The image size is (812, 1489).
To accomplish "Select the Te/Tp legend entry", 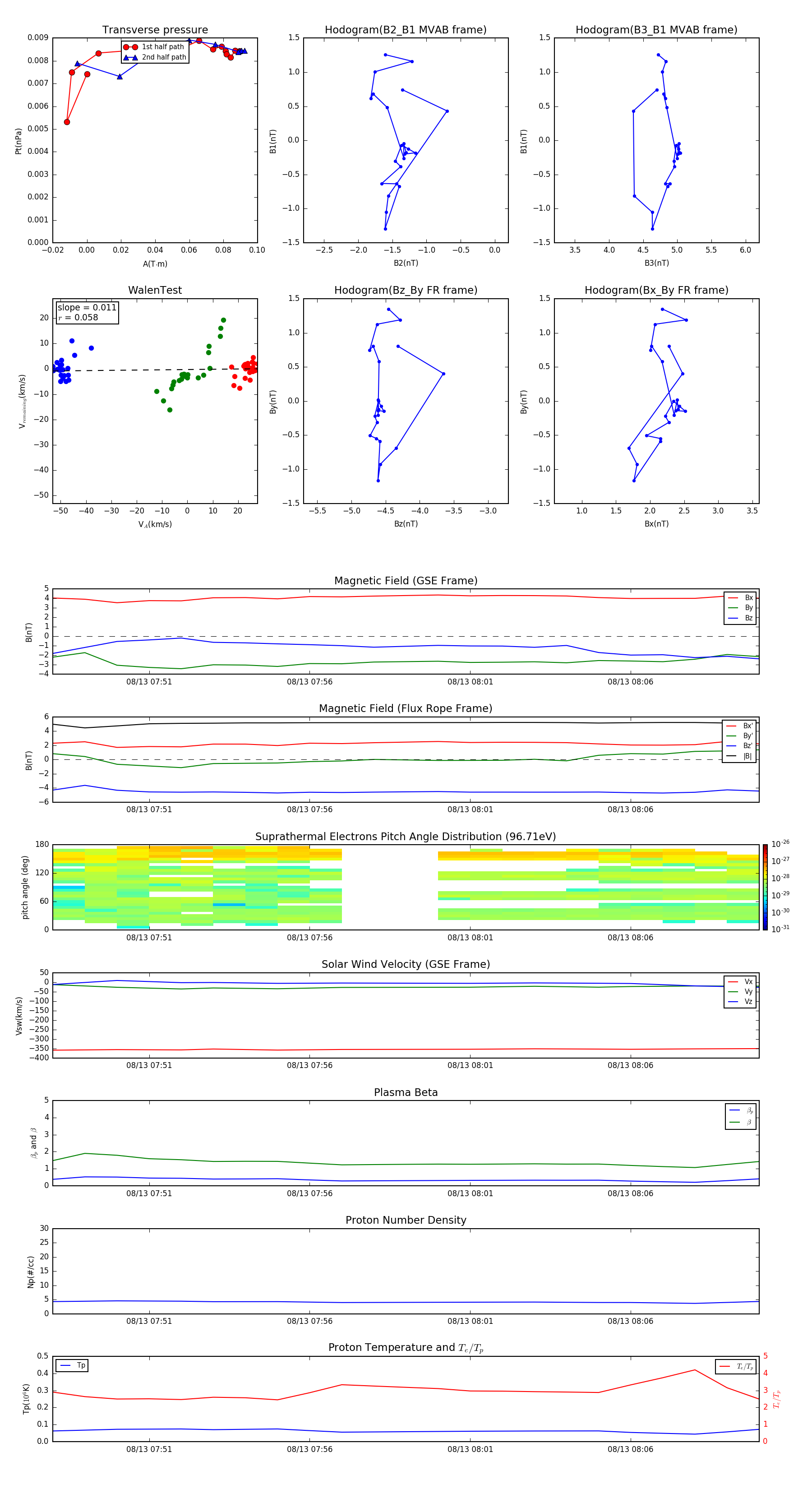I will coord(736,1366).
